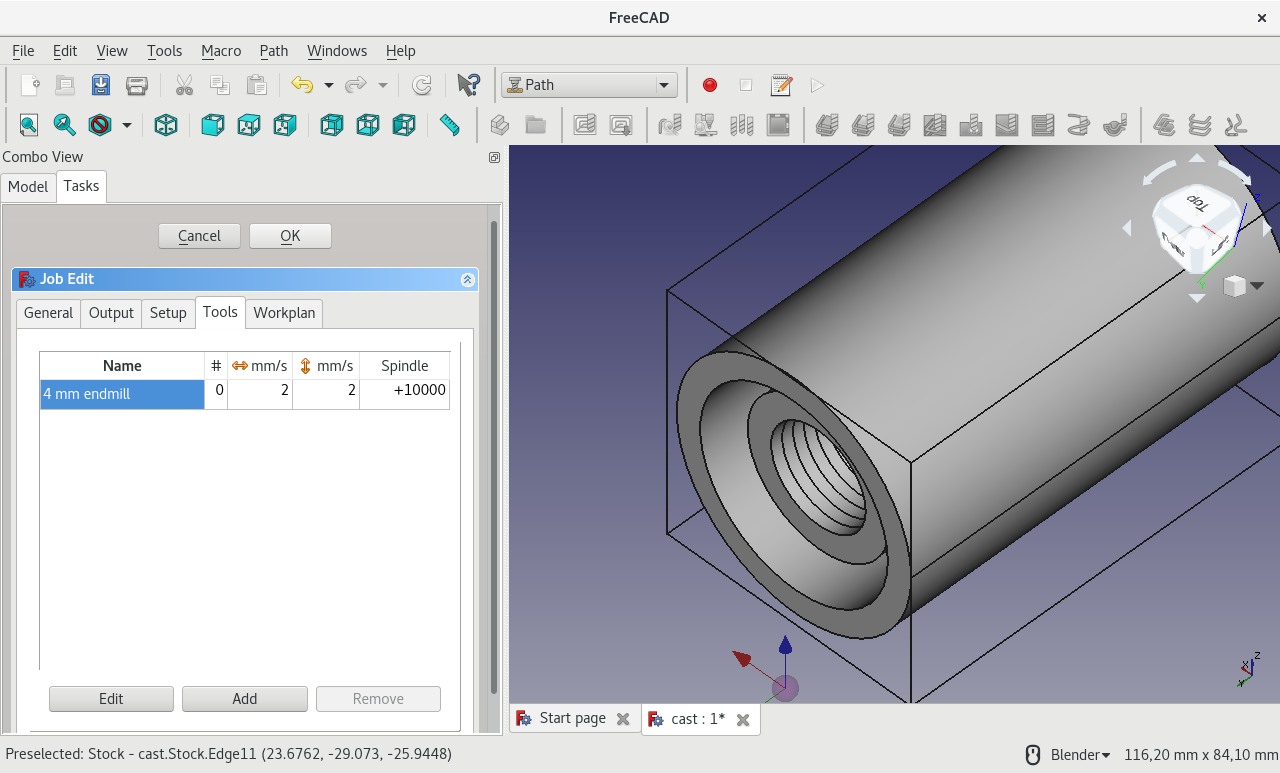Switch to the Workplan tab
This screenshot has height=773, width=1280.
click(x=284, y=313)
